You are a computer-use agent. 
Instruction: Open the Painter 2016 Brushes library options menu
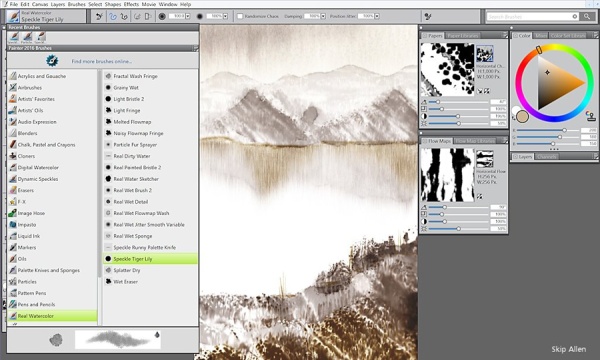coord(196,48)
